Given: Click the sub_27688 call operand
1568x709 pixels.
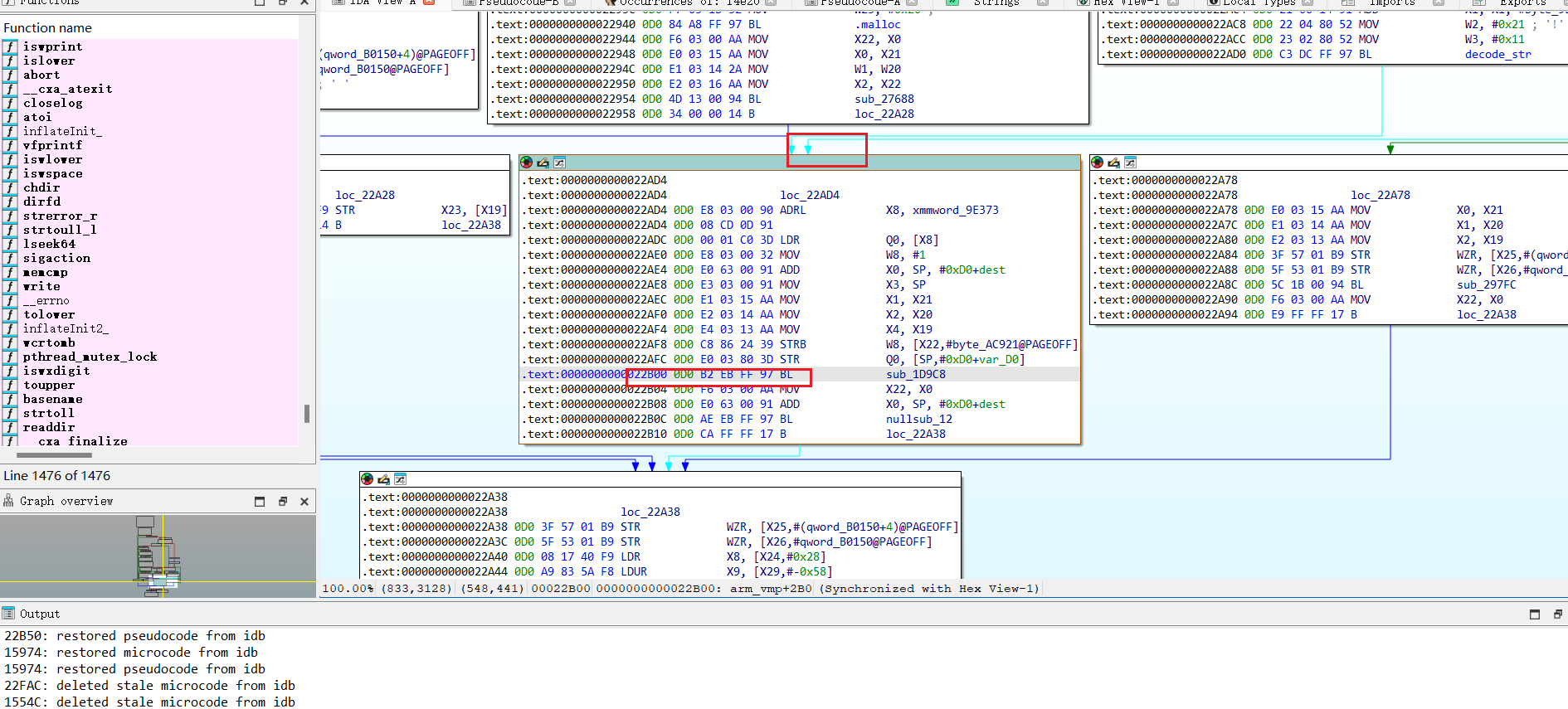Looking at the screenshot, I should click(x=884, y=99).
